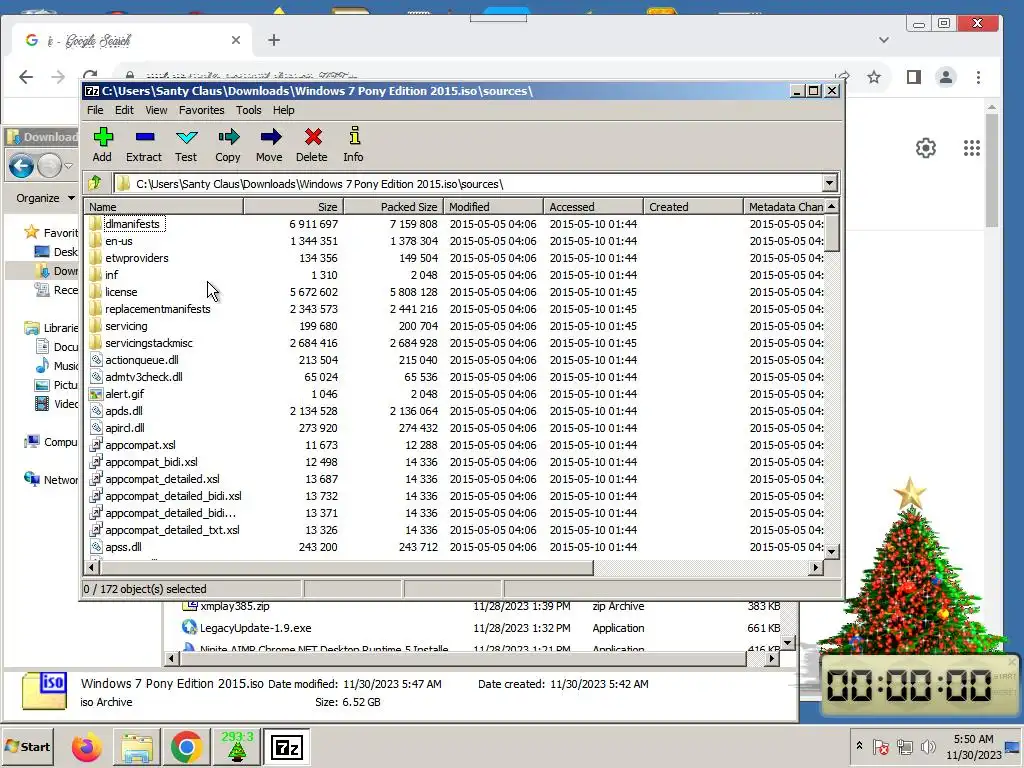Select apss.dll file
The image size is (1024, 768).
(x=123, y=547)
